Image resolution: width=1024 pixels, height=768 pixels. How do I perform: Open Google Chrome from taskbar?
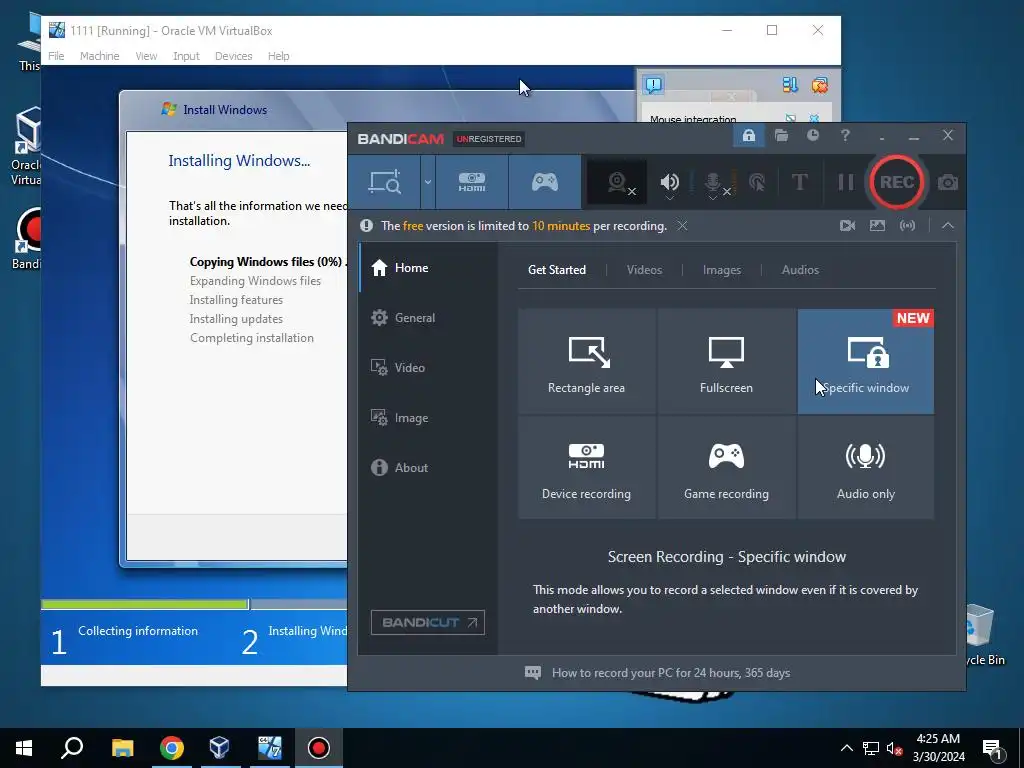171,748
